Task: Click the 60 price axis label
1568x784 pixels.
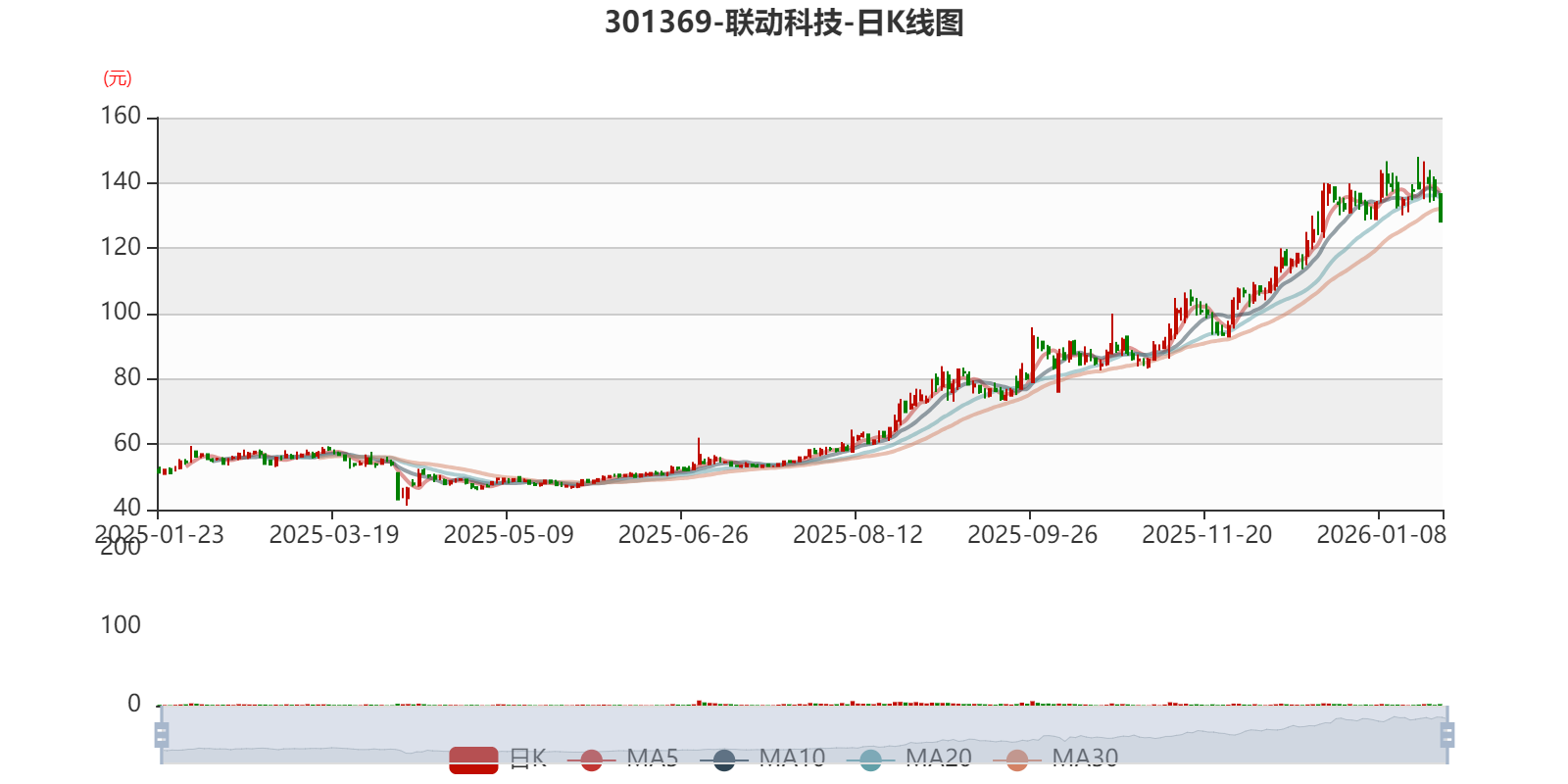Action: click(127, 443)
